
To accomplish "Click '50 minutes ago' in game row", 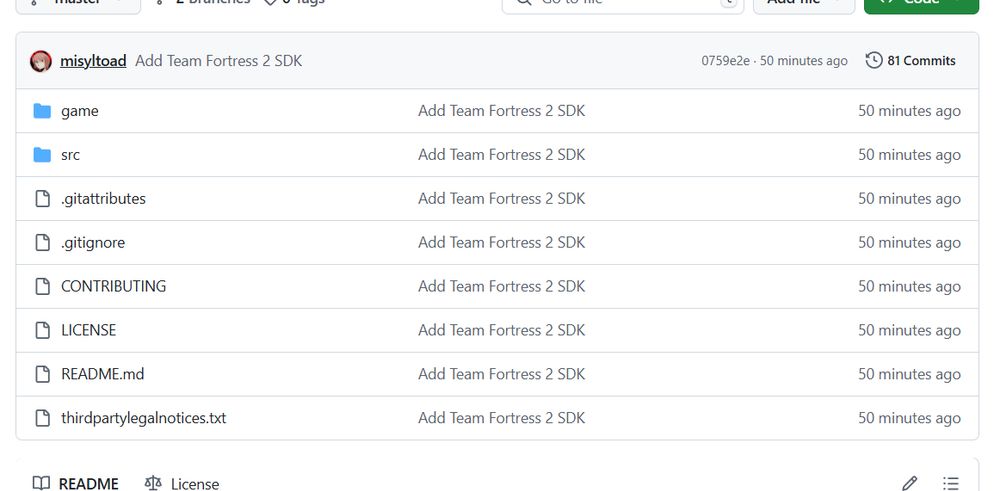I will [x=909, y=111].
